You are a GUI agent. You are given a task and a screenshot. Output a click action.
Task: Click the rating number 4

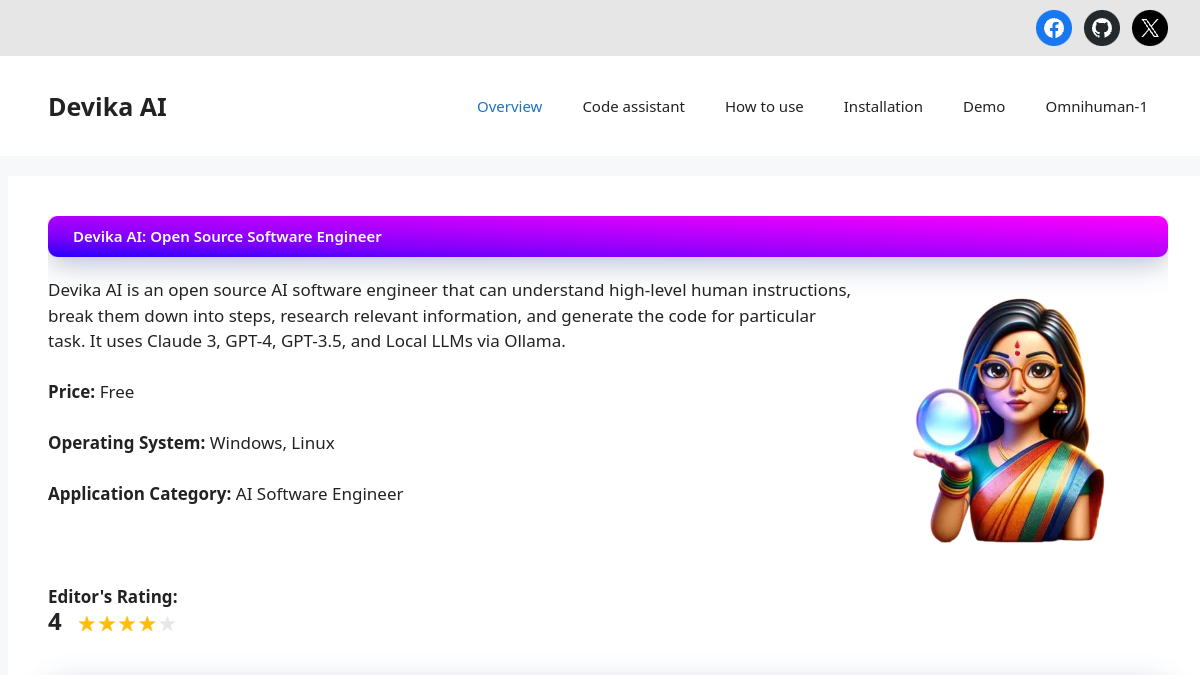pos(55,622)
